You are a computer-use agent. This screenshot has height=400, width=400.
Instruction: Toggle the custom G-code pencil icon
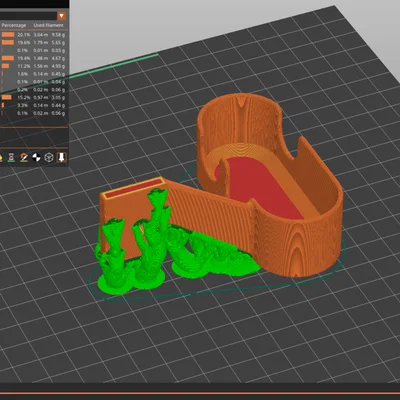[x=24, y=157]
